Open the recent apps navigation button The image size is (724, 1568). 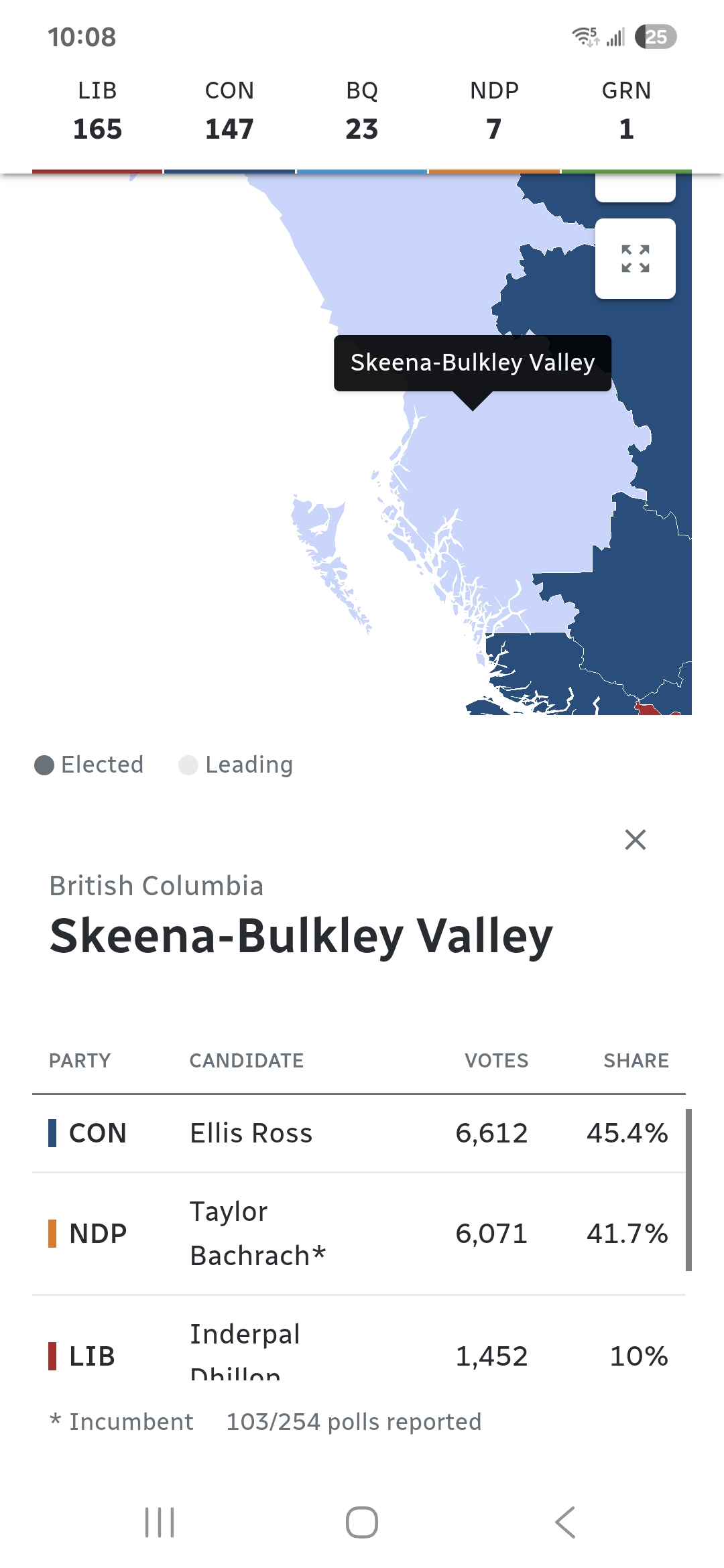click(160, 1522)
